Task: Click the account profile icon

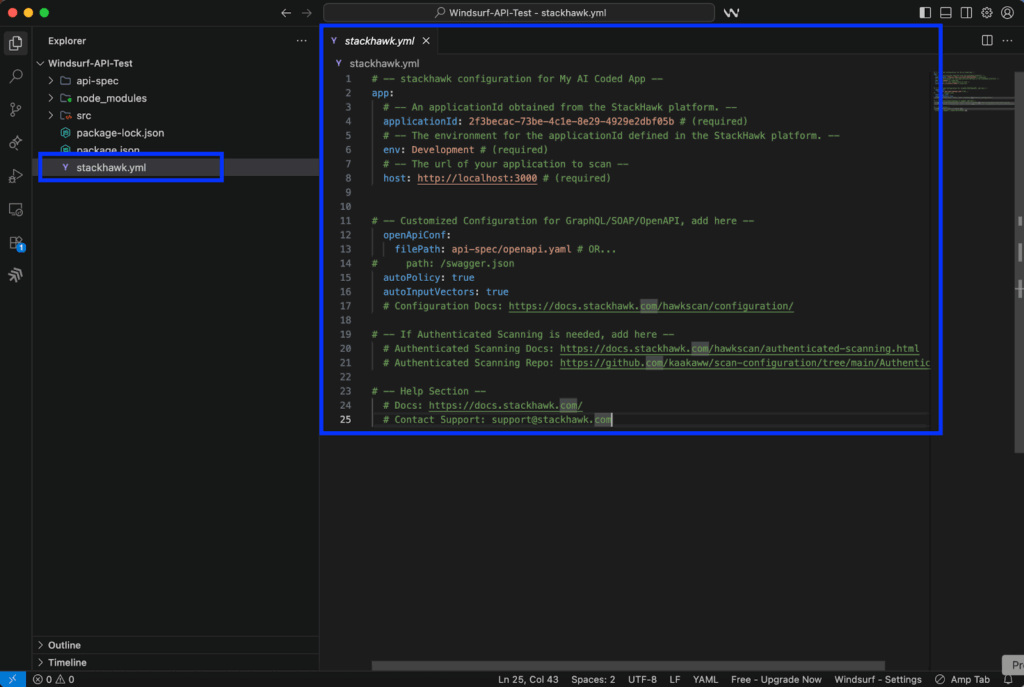Action: click(x=1008, y=13)
